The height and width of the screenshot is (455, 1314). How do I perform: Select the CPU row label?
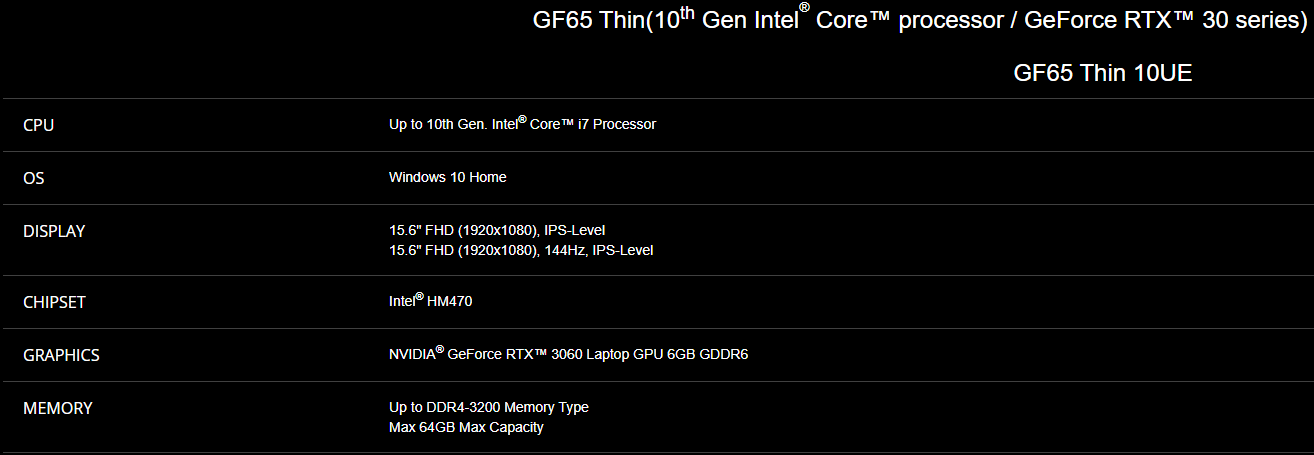pos(38,125)
